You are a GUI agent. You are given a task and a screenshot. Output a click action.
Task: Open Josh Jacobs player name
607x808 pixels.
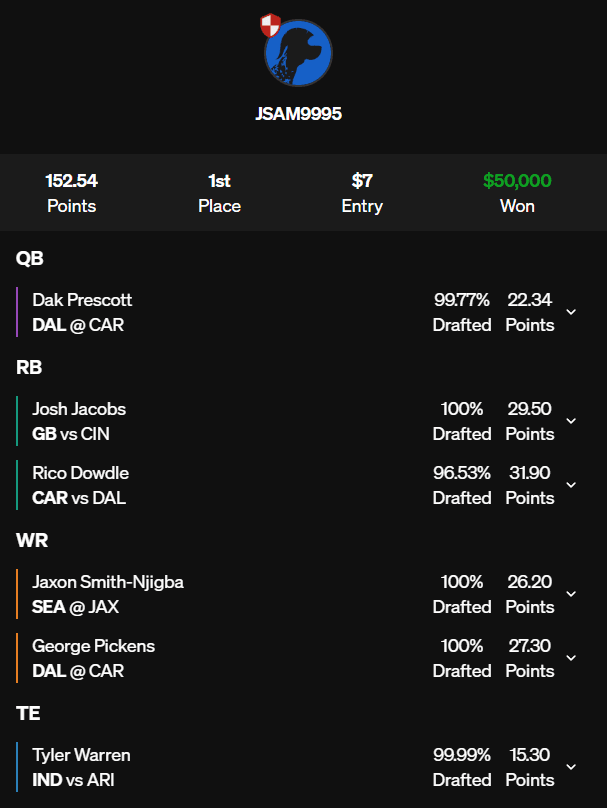79,409
